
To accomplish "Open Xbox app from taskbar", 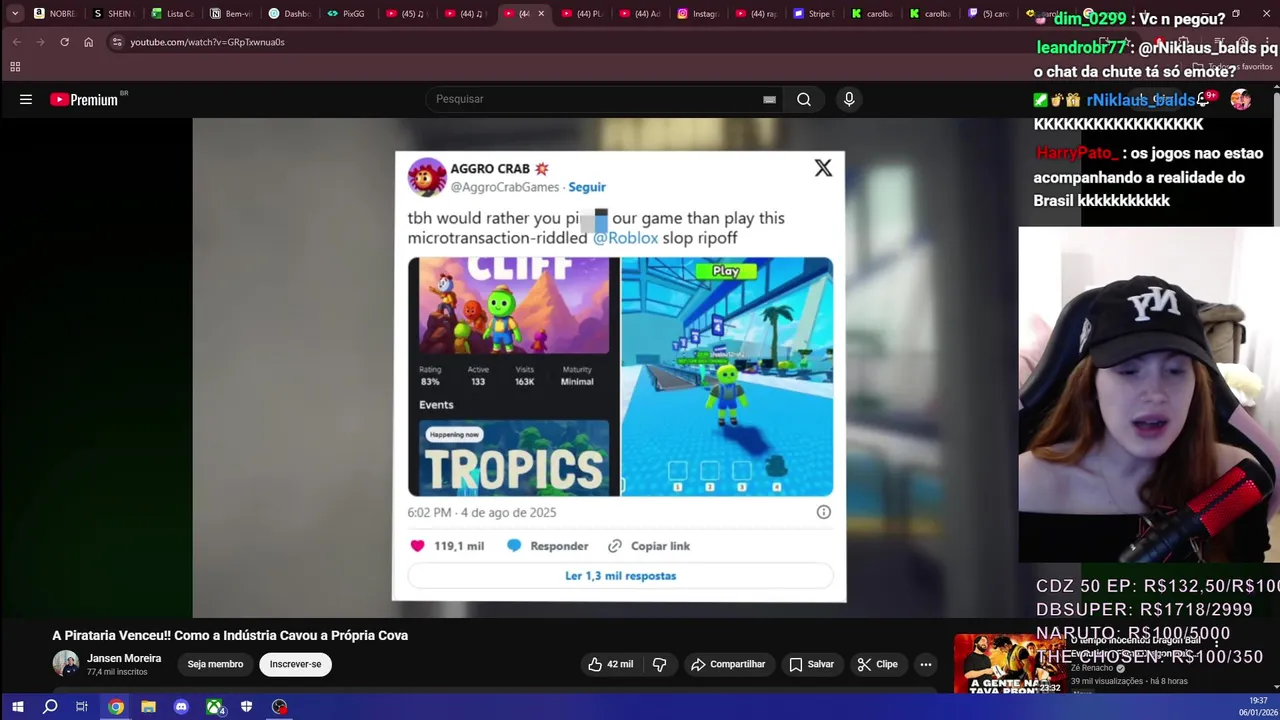I will 214,706.
